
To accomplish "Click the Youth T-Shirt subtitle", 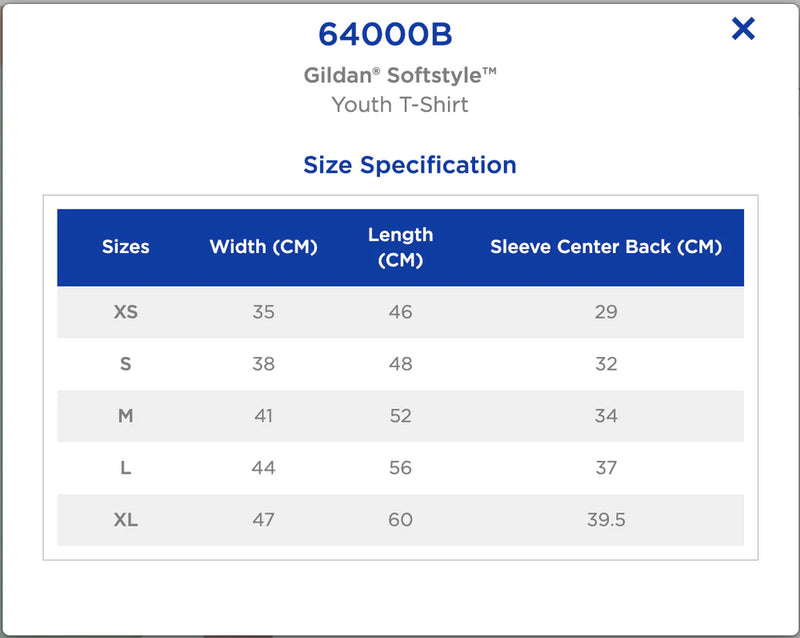I will [400, 105].
